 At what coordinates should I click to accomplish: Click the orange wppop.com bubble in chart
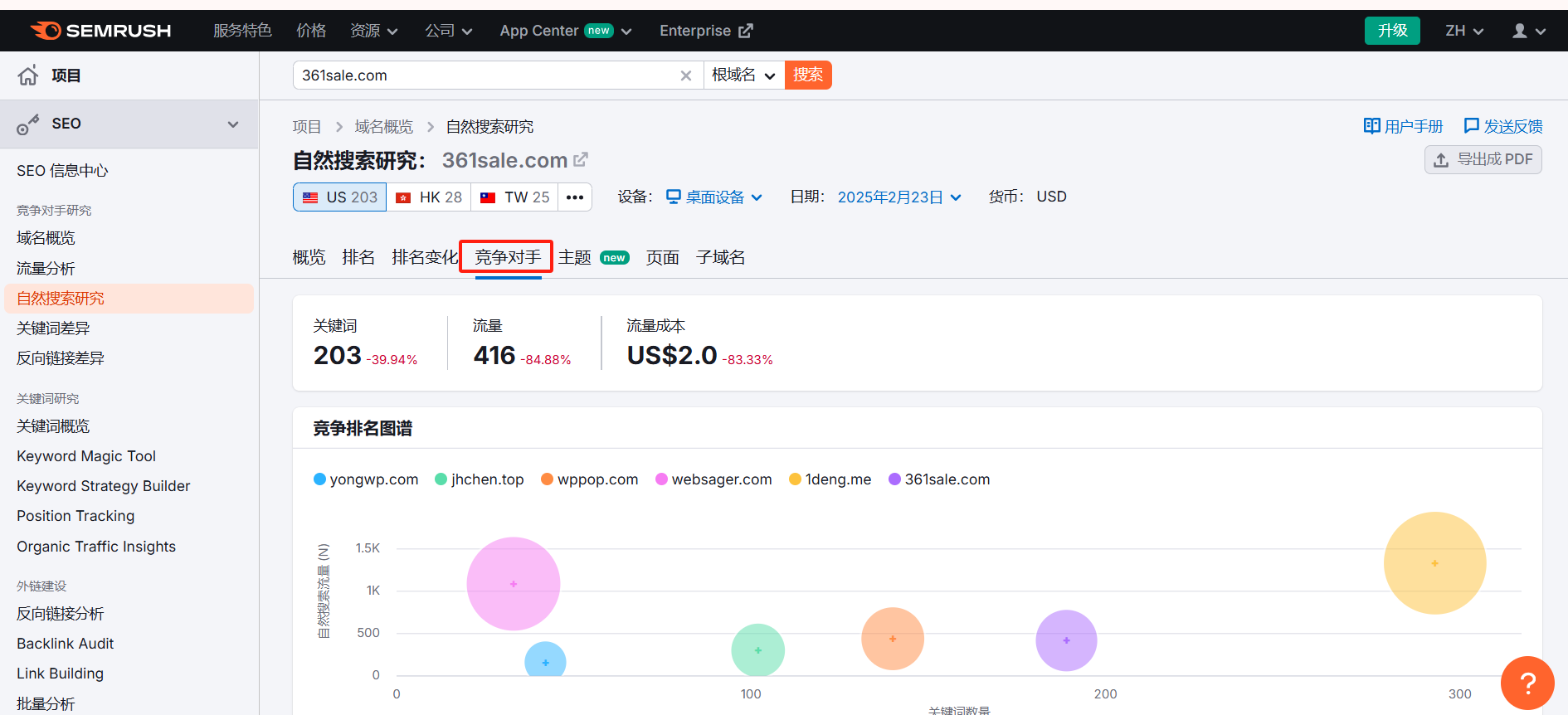tap(893, 639)
